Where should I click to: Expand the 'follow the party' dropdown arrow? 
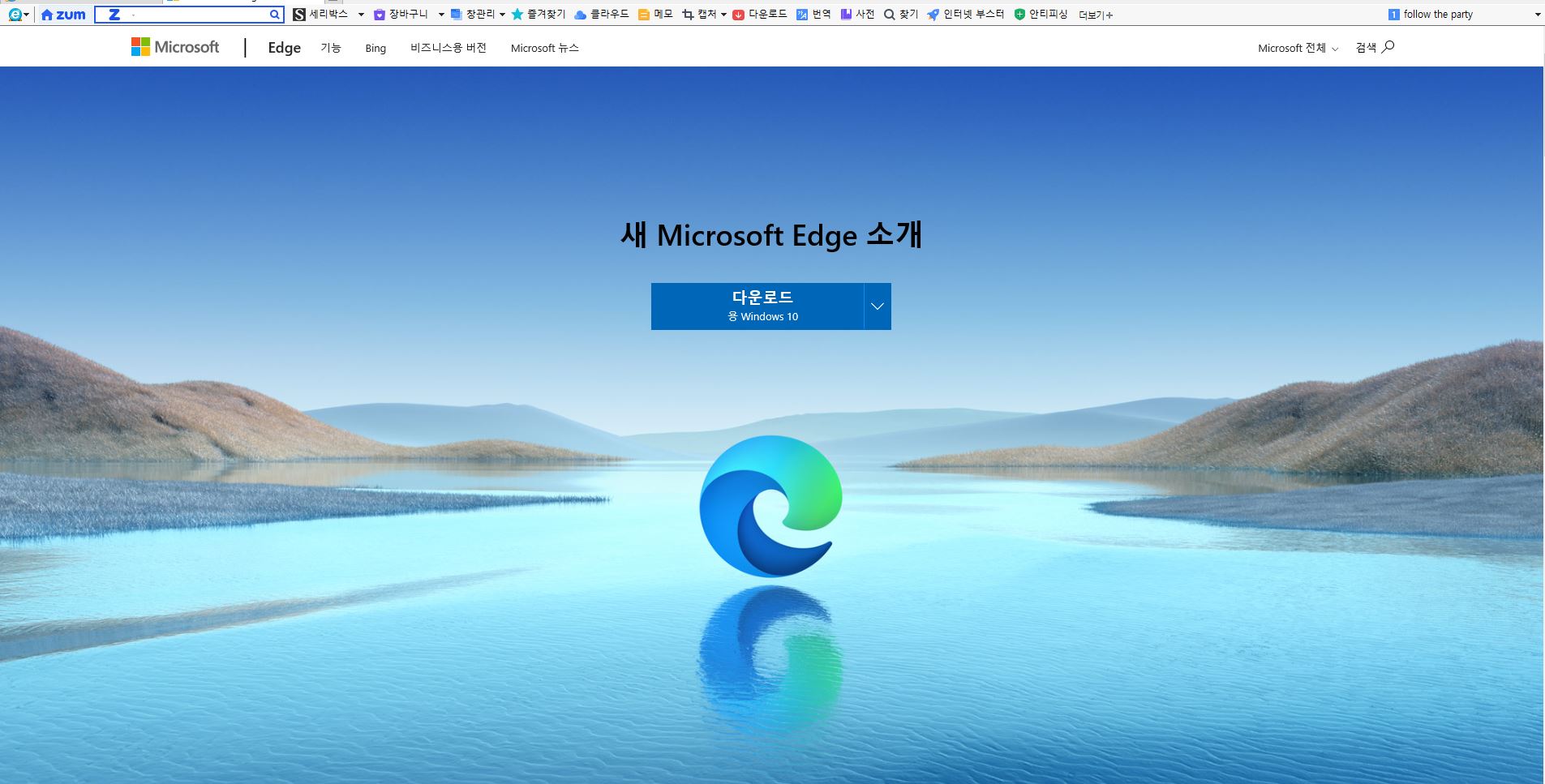tap(1537, 15)
